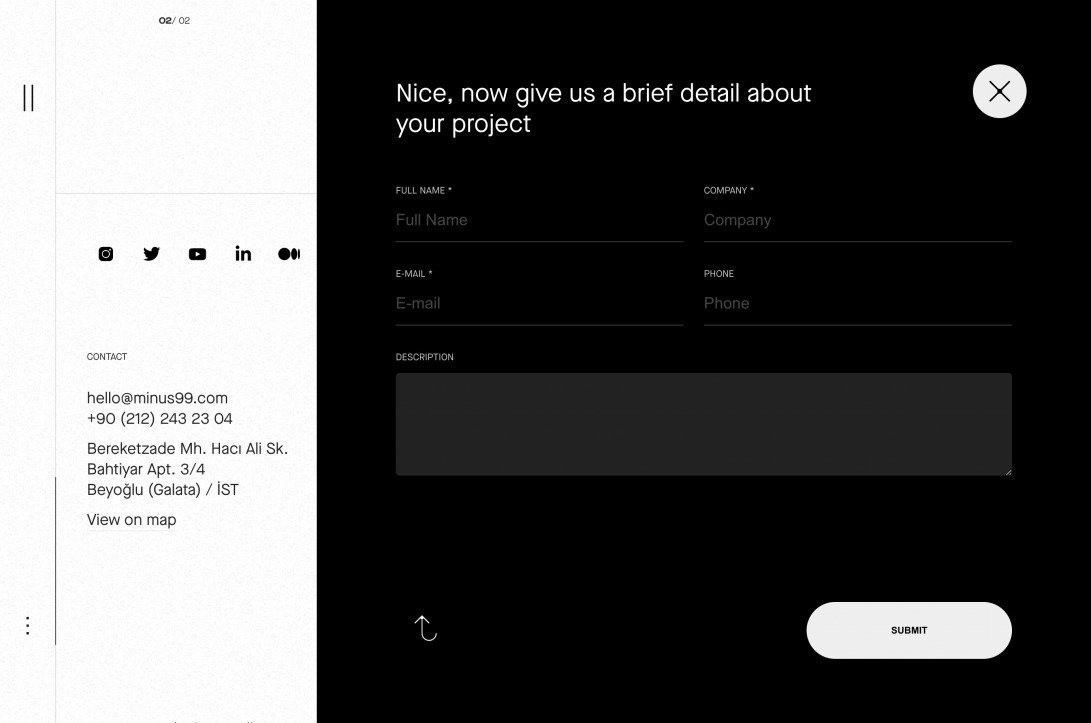Screen dimensions: 1091x723
Task: Open the Instagram social icon
Action: coord(106,254)
